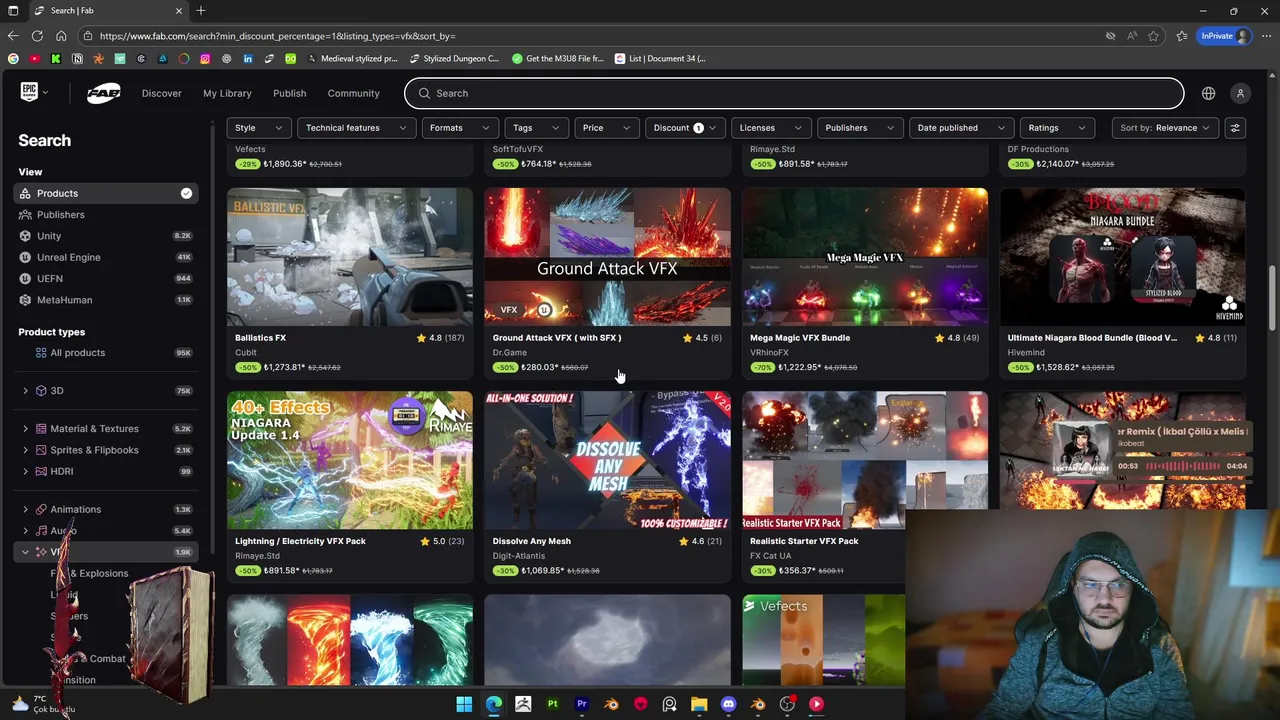1280x720 pixels.
Task: Open the Publish nav item
Action: 290,93
